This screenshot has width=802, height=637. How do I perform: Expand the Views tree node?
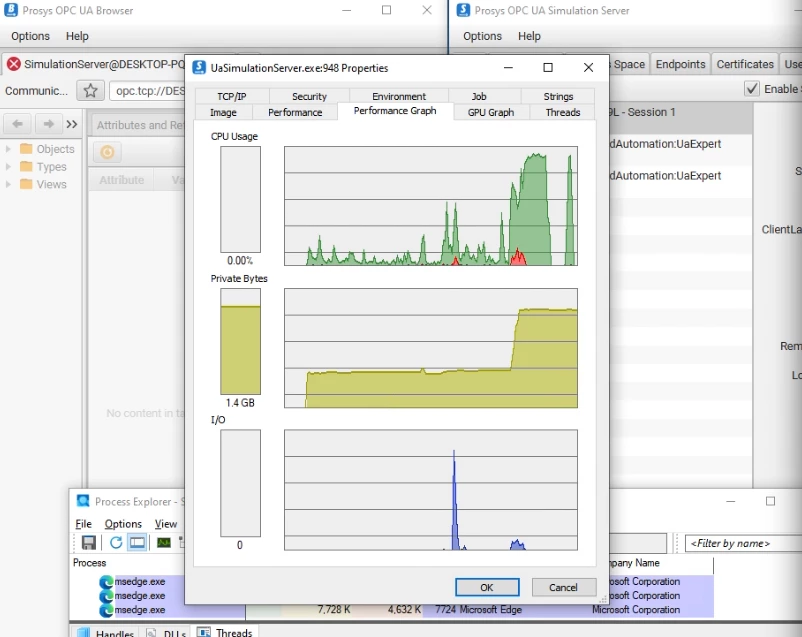(x=9, y=184)
